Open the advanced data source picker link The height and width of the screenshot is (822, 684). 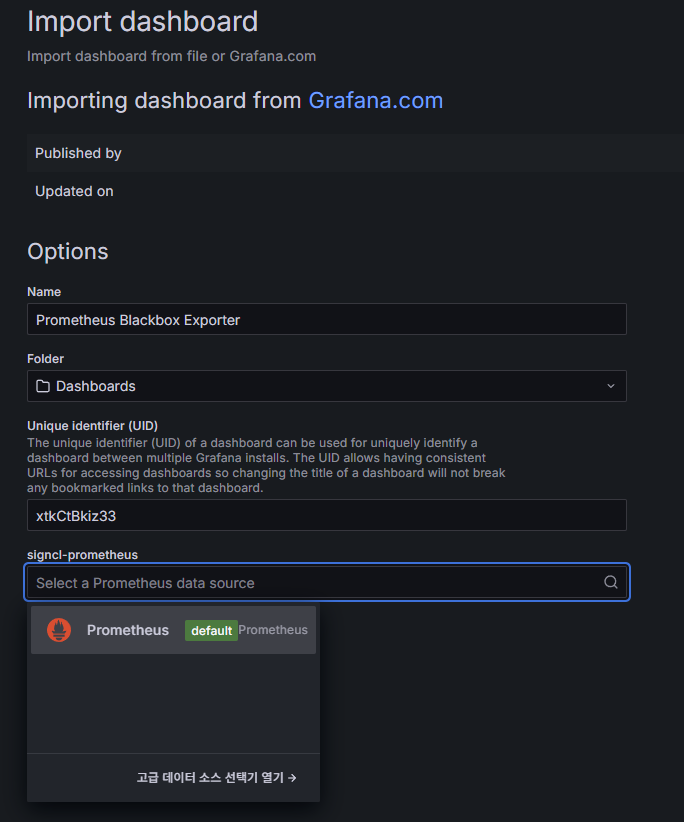click(x=216, y=777)
